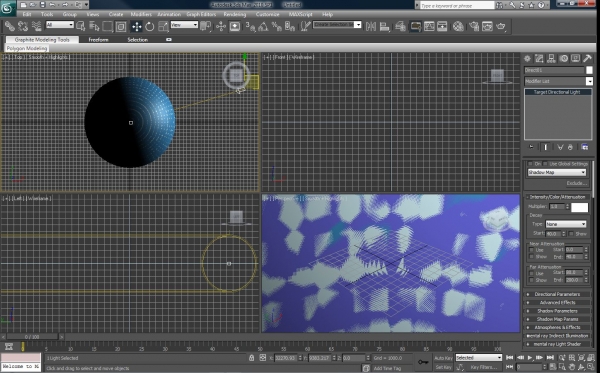600x373 pixels.
Task: Open the Edit menu
Action: coord(27,14)
